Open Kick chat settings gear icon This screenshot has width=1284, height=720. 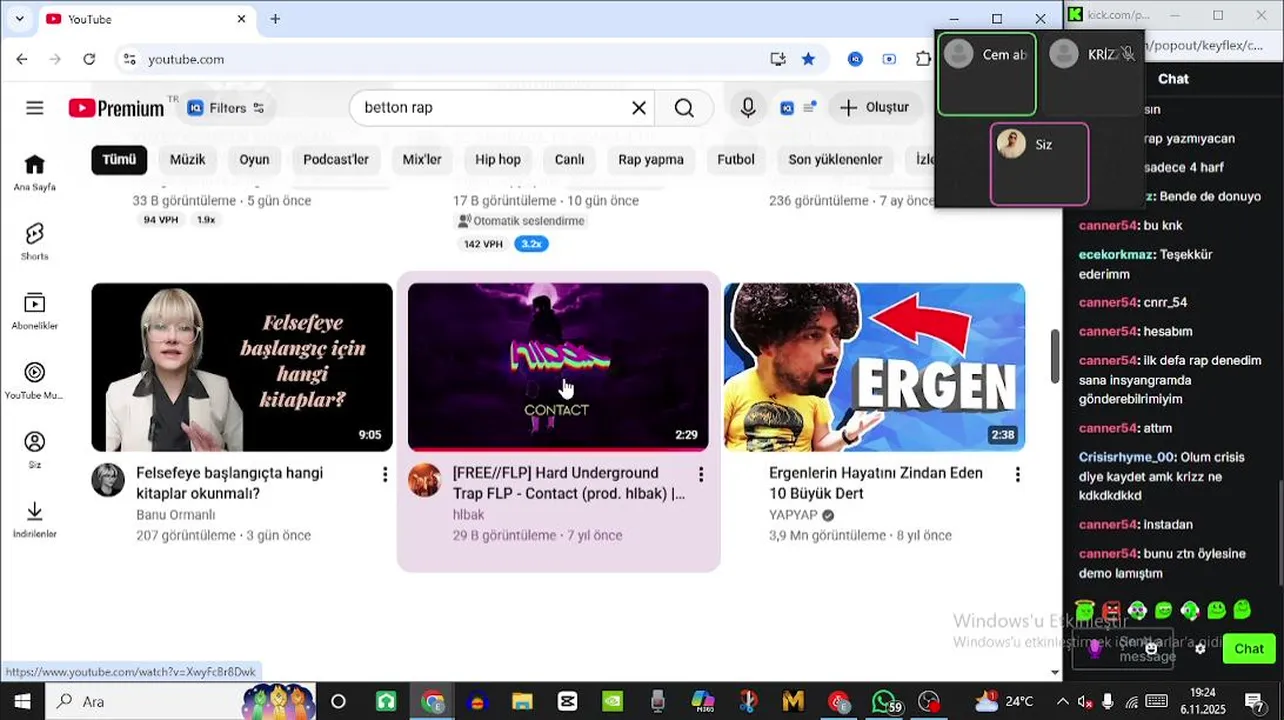click(x=1201, y=648)
